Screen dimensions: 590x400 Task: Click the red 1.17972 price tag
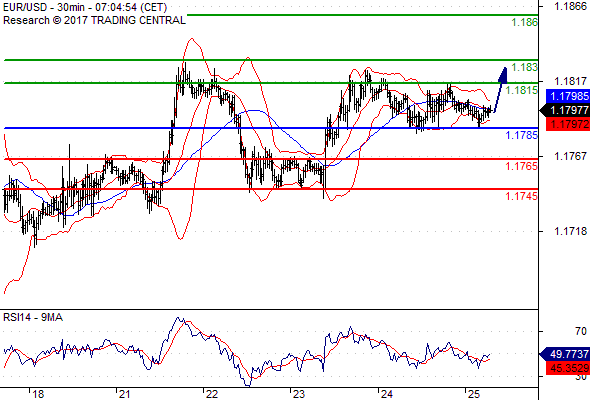click(x=568, y=124)
